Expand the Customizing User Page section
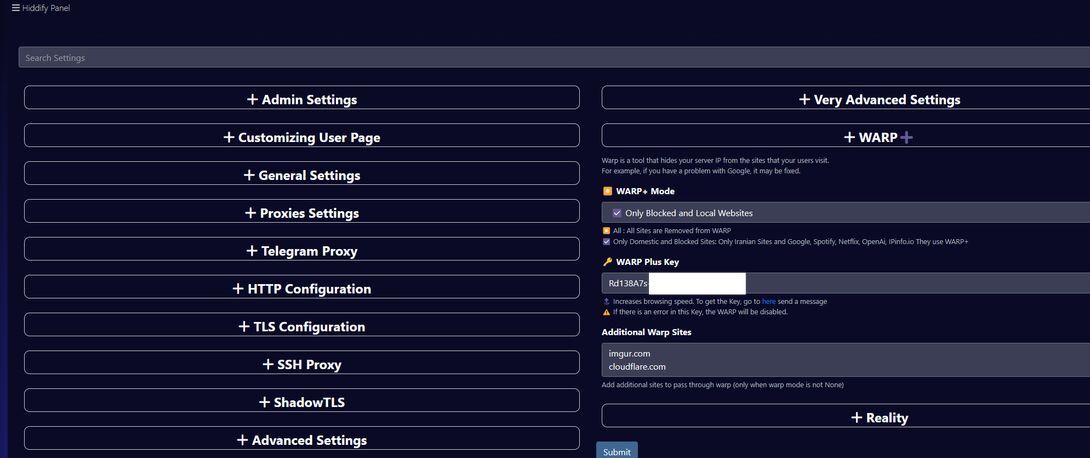The height and width of the screenshot is (458, 1090). [x=301, y=137]
